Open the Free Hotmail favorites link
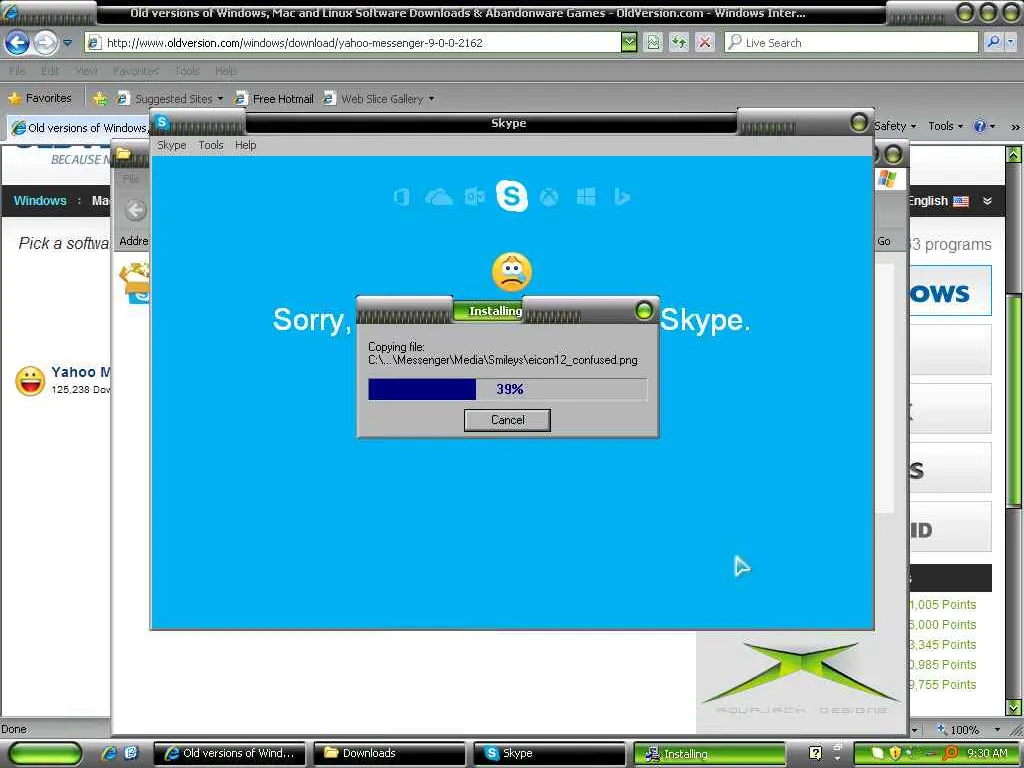Screen dimensions: 1024x768 click(274, 99)
